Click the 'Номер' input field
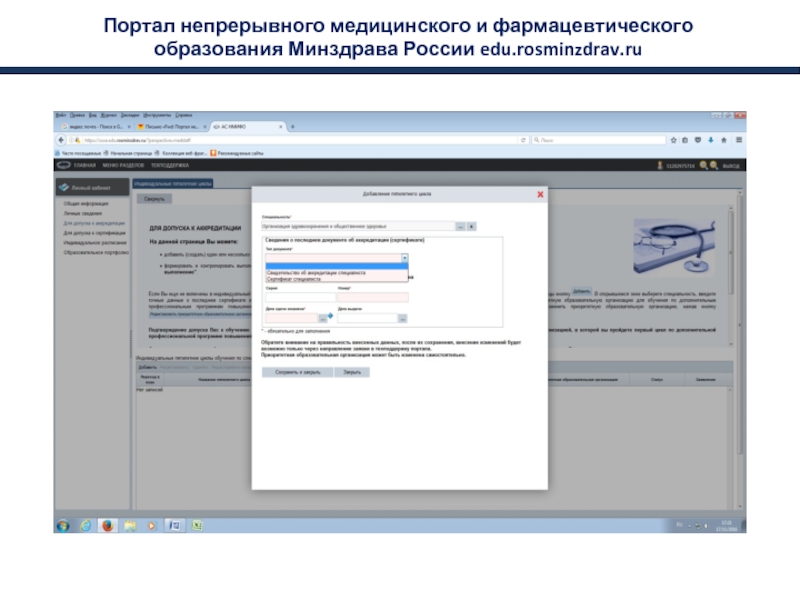Screen dimensions: 800x600 373,297
